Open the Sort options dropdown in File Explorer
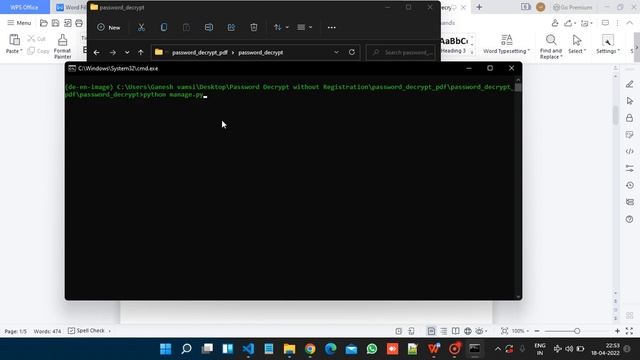 [x=281, y=27]
